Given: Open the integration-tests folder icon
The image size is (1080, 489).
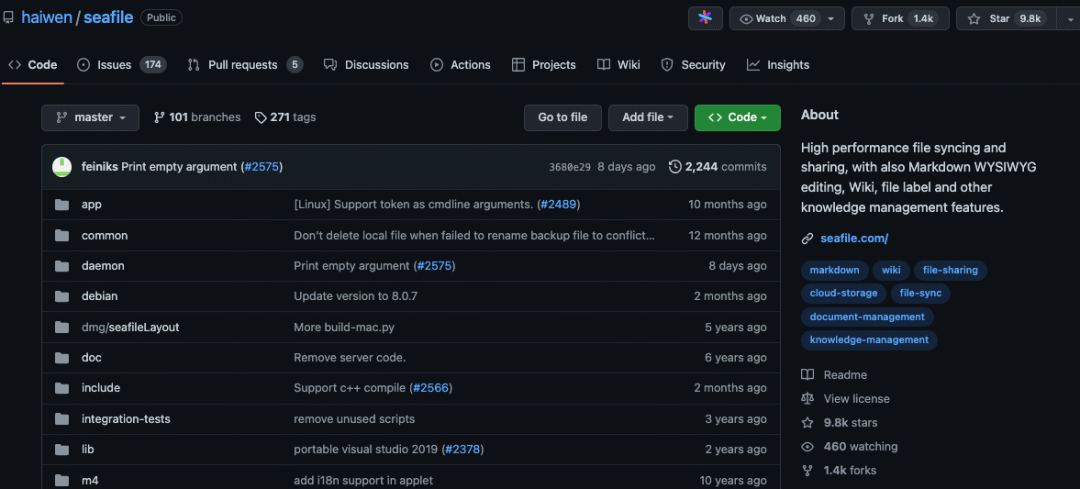Looking at the screenshot, I should [62, 419].
